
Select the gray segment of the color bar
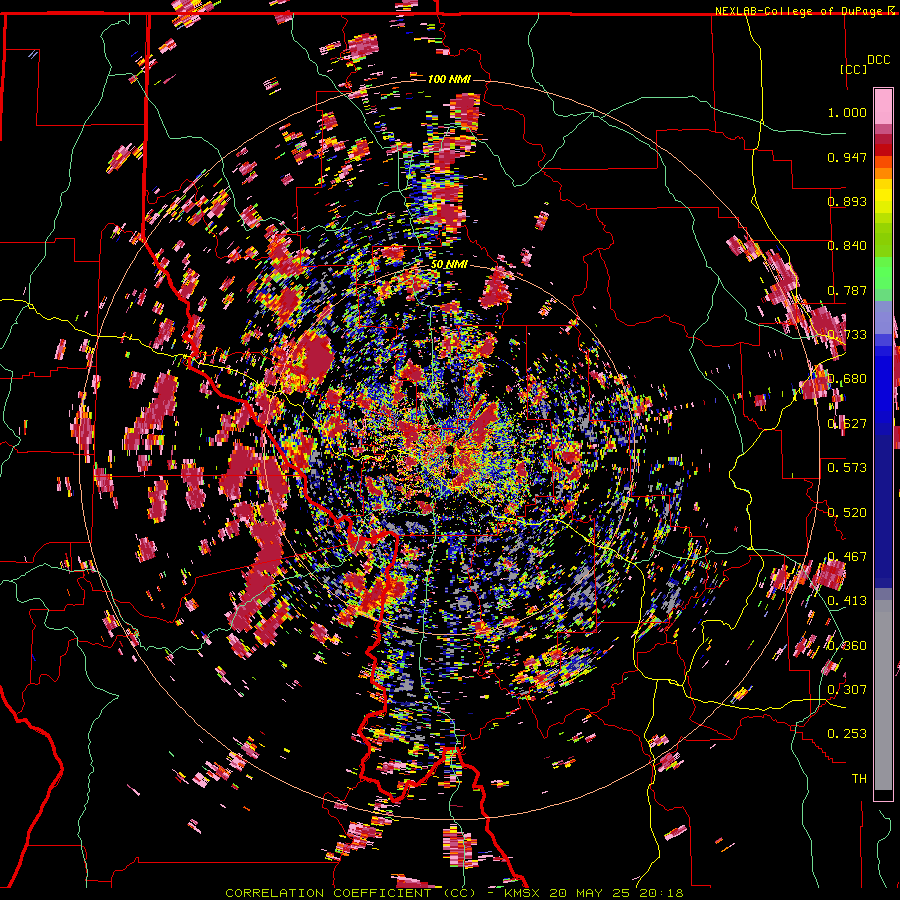[883, 695]
